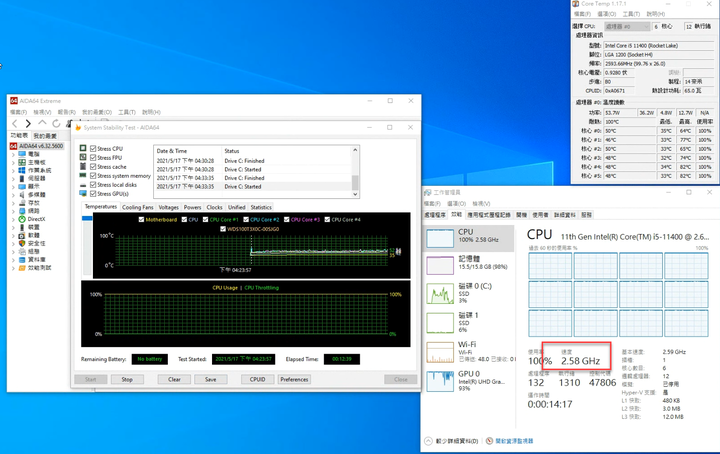Uncheck the WDS100T3X0C disk legend checkbox
The height and width of the screenshot is (454, 720).
tap(223, 229)
